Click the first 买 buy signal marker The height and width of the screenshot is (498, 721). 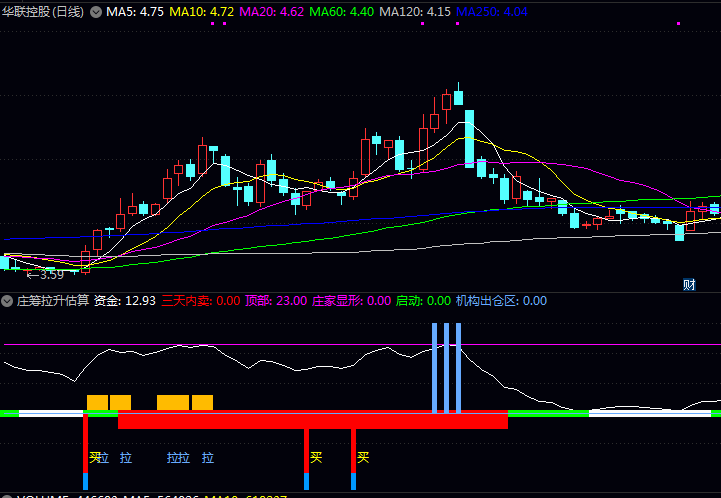point(95,458)
